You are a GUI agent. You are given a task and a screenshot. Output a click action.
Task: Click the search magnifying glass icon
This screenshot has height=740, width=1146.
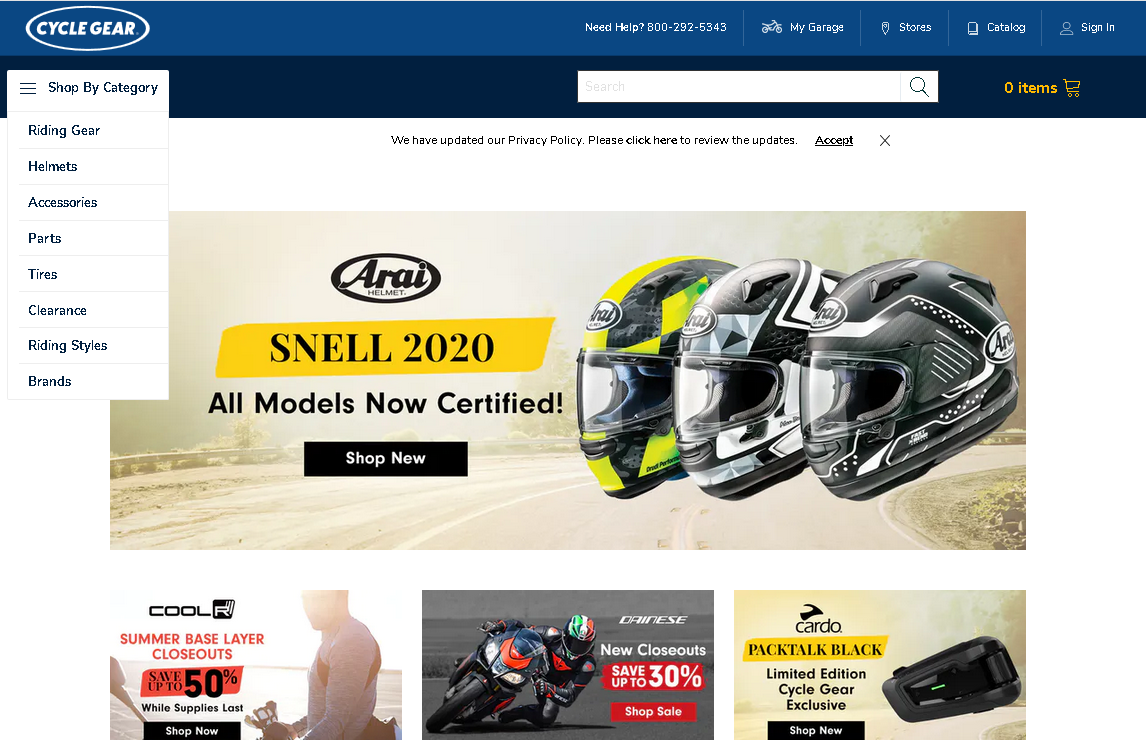click(919, 87)
